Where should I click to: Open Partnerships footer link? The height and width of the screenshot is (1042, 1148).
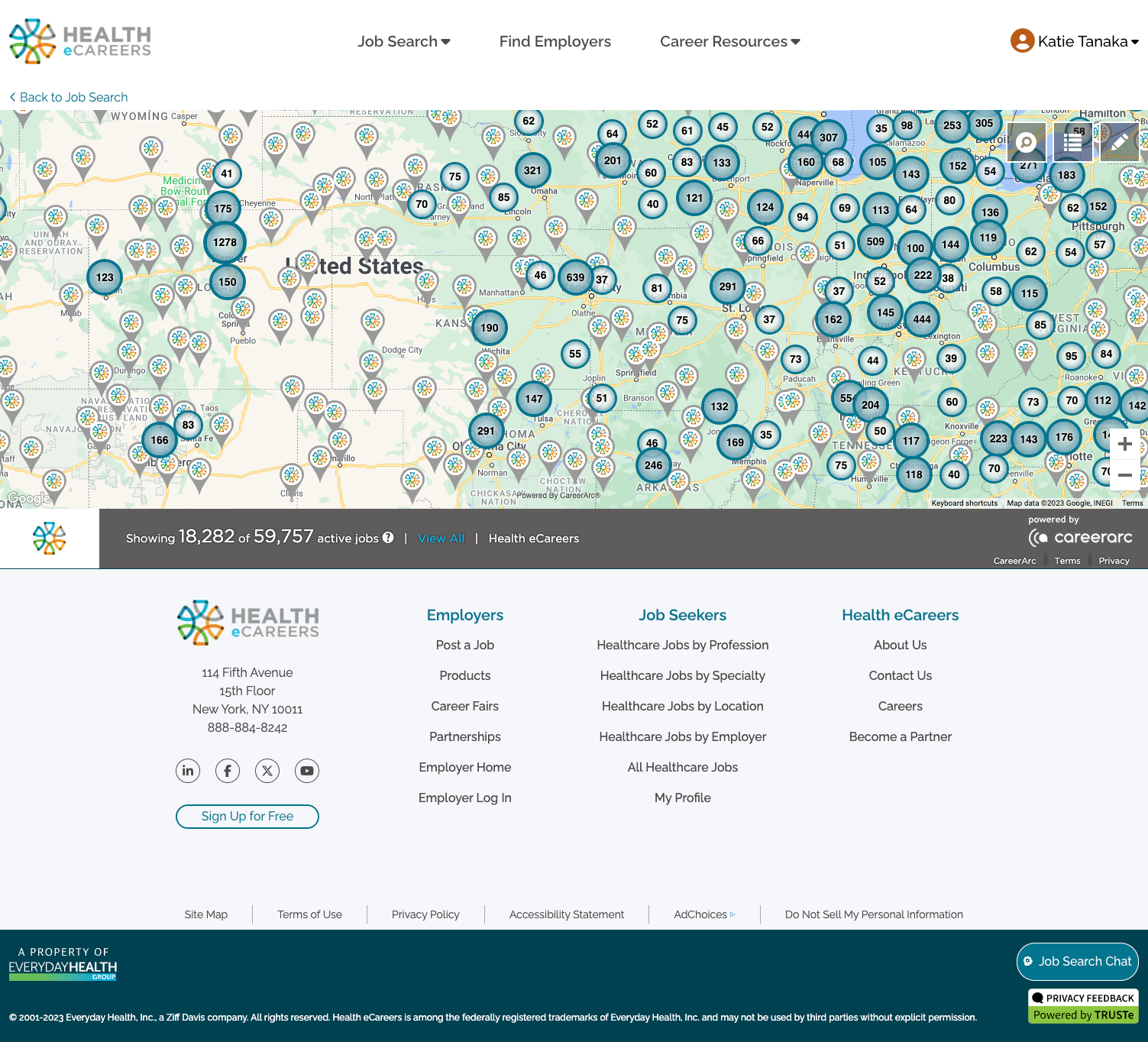pos(465,736)
